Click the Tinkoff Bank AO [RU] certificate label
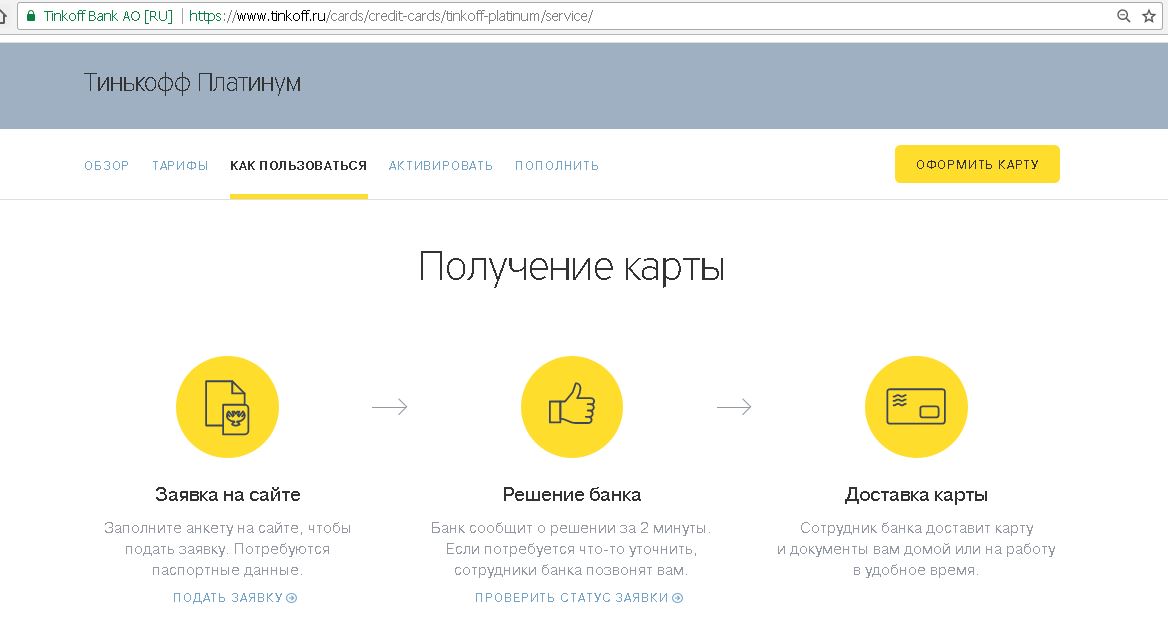1168x637 pixels. point(108,16)
